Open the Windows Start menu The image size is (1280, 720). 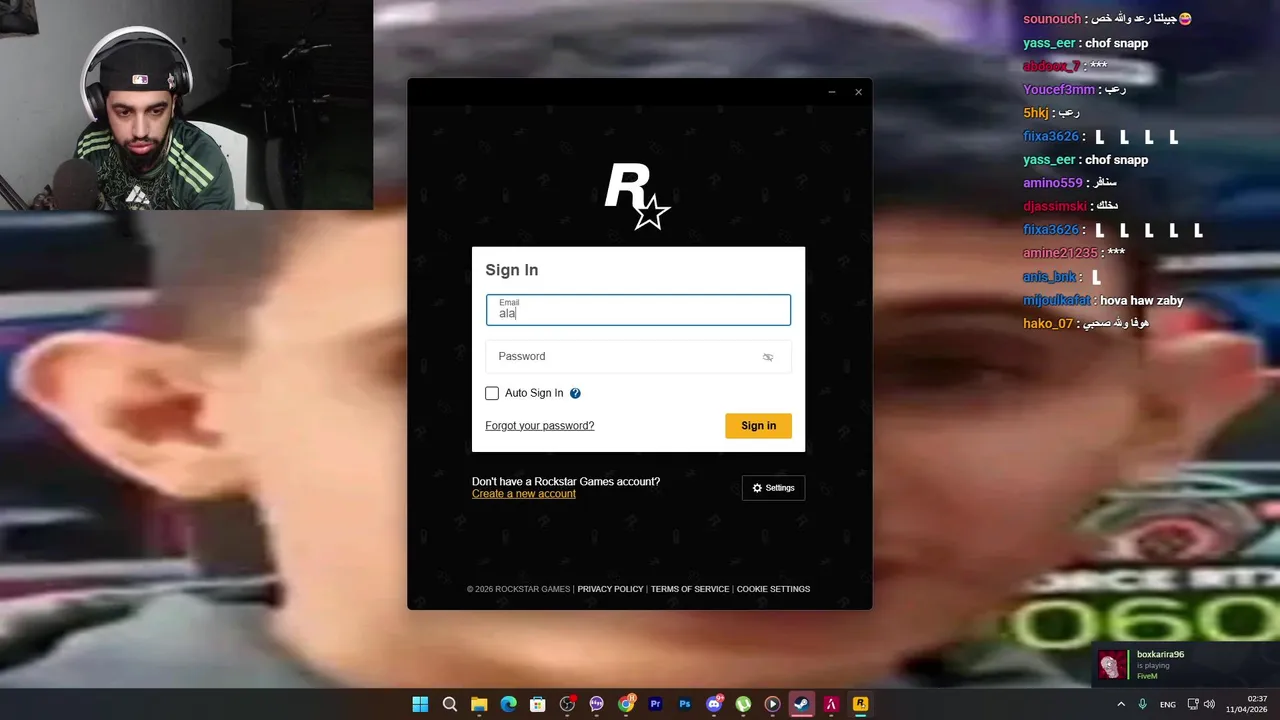coord(420,704)
